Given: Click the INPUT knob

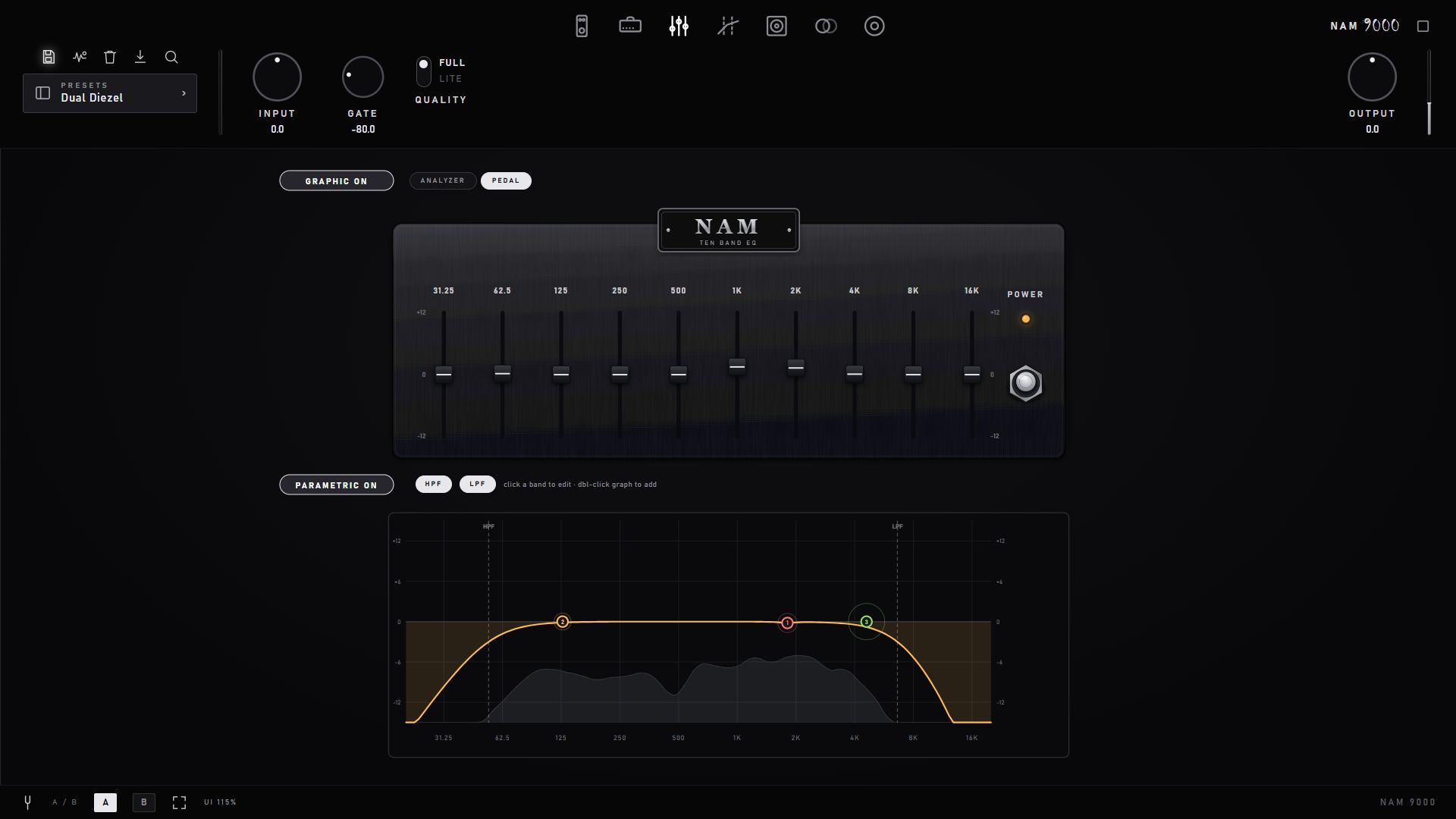Looking at the screenshot, I should 277,77.
